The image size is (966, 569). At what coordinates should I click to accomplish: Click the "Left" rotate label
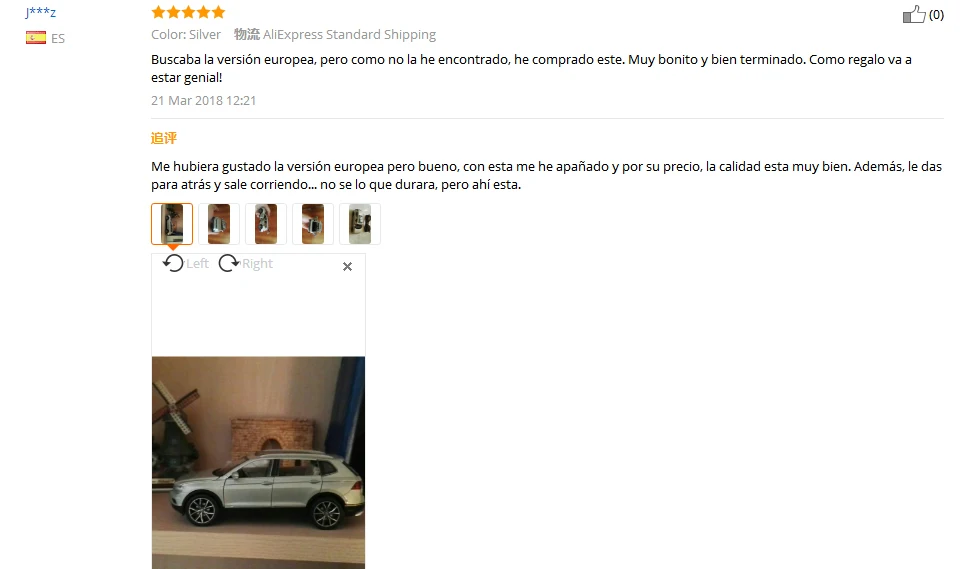tap(197, 264)
